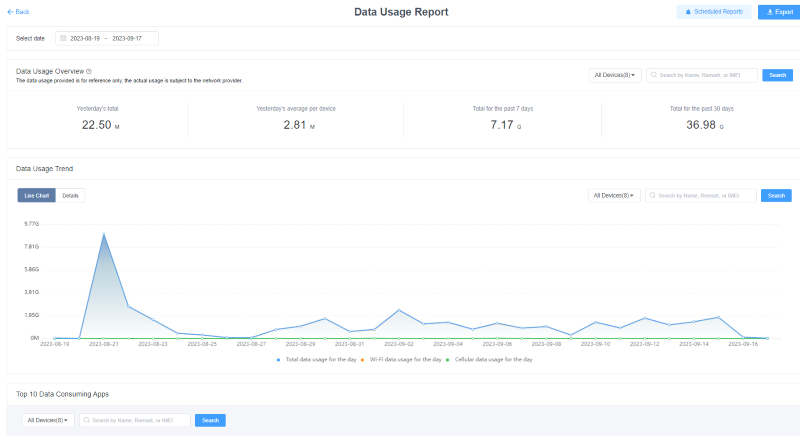The height and width of the screenshot is (436, 800).
Task: Click the Data Usage Trend heading
Action: (44, 169)
